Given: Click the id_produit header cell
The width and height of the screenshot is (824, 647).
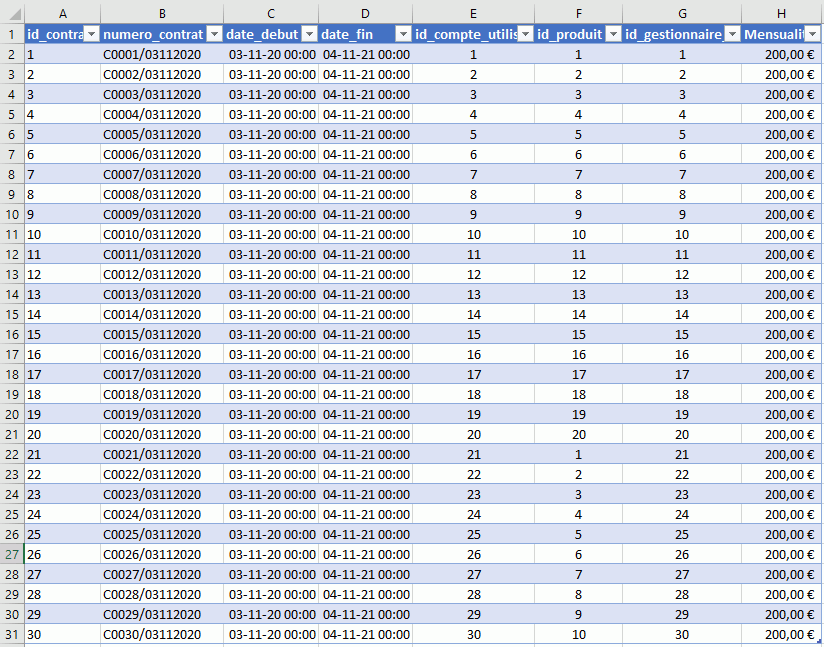Looking at the screenshot, I should pyautogui.click(x=579, y=35).
